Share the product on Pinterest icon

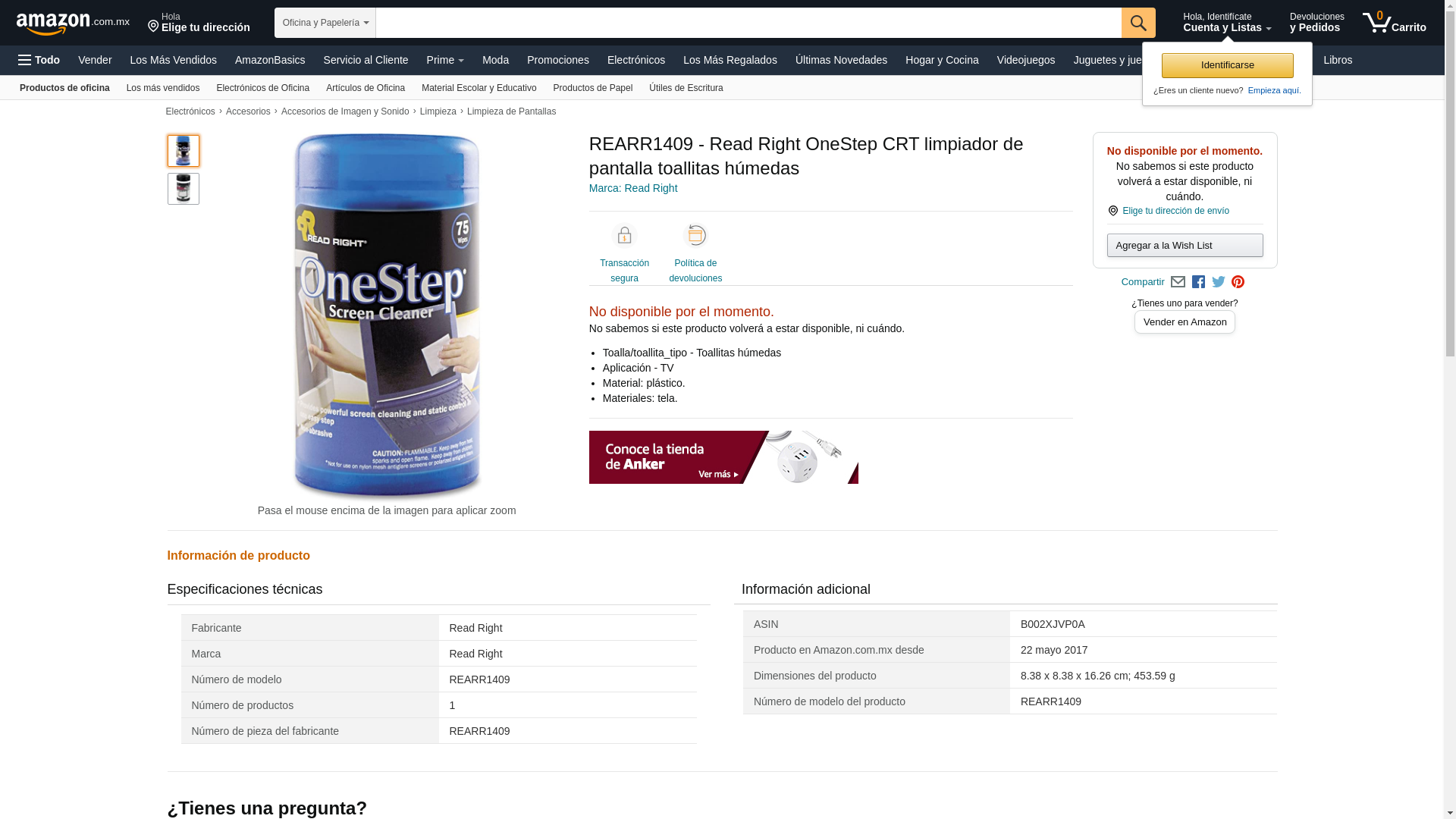1238,282
